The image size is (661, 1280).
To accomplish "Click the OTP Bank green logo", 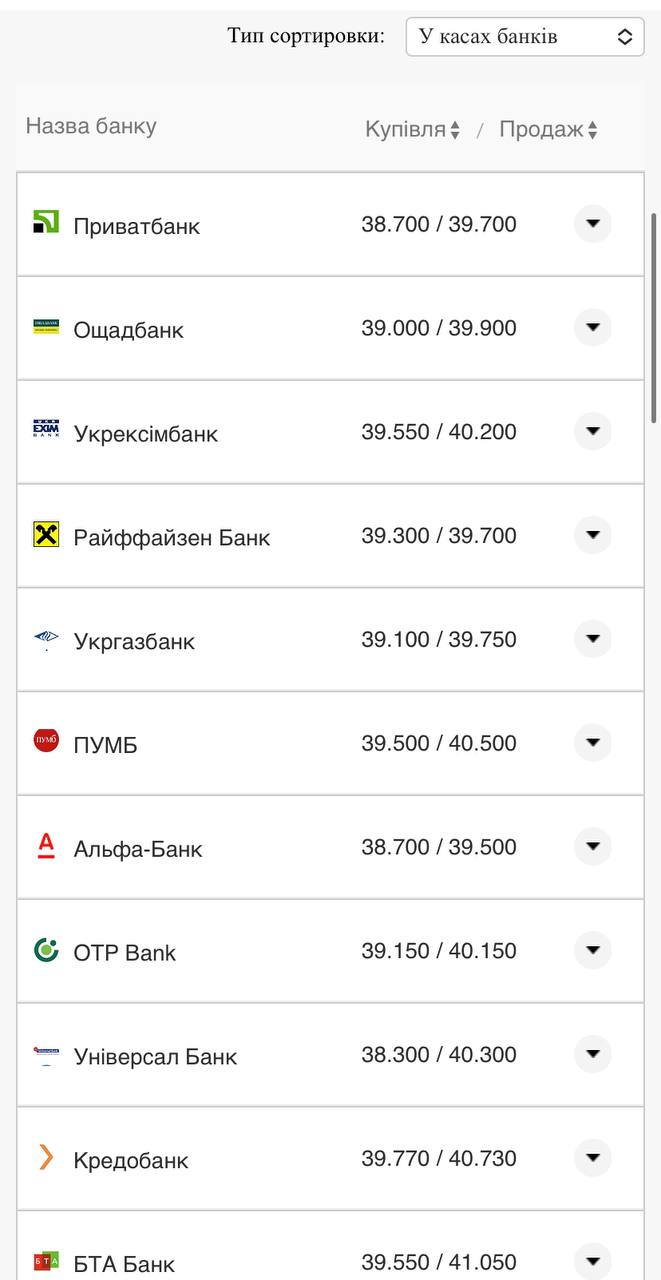I will [x=46, y=950].
